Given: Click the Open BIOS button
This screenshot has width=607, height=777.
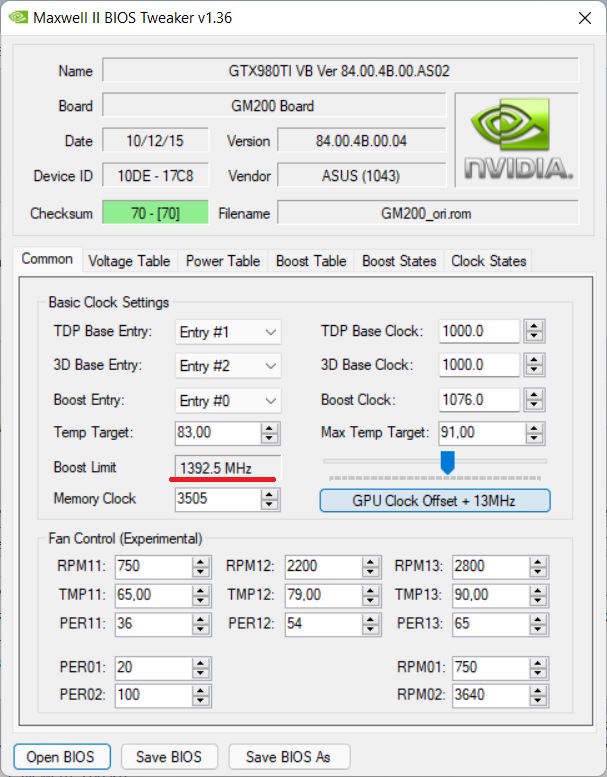Looking at the screenshot, I should tap(61, 757).
